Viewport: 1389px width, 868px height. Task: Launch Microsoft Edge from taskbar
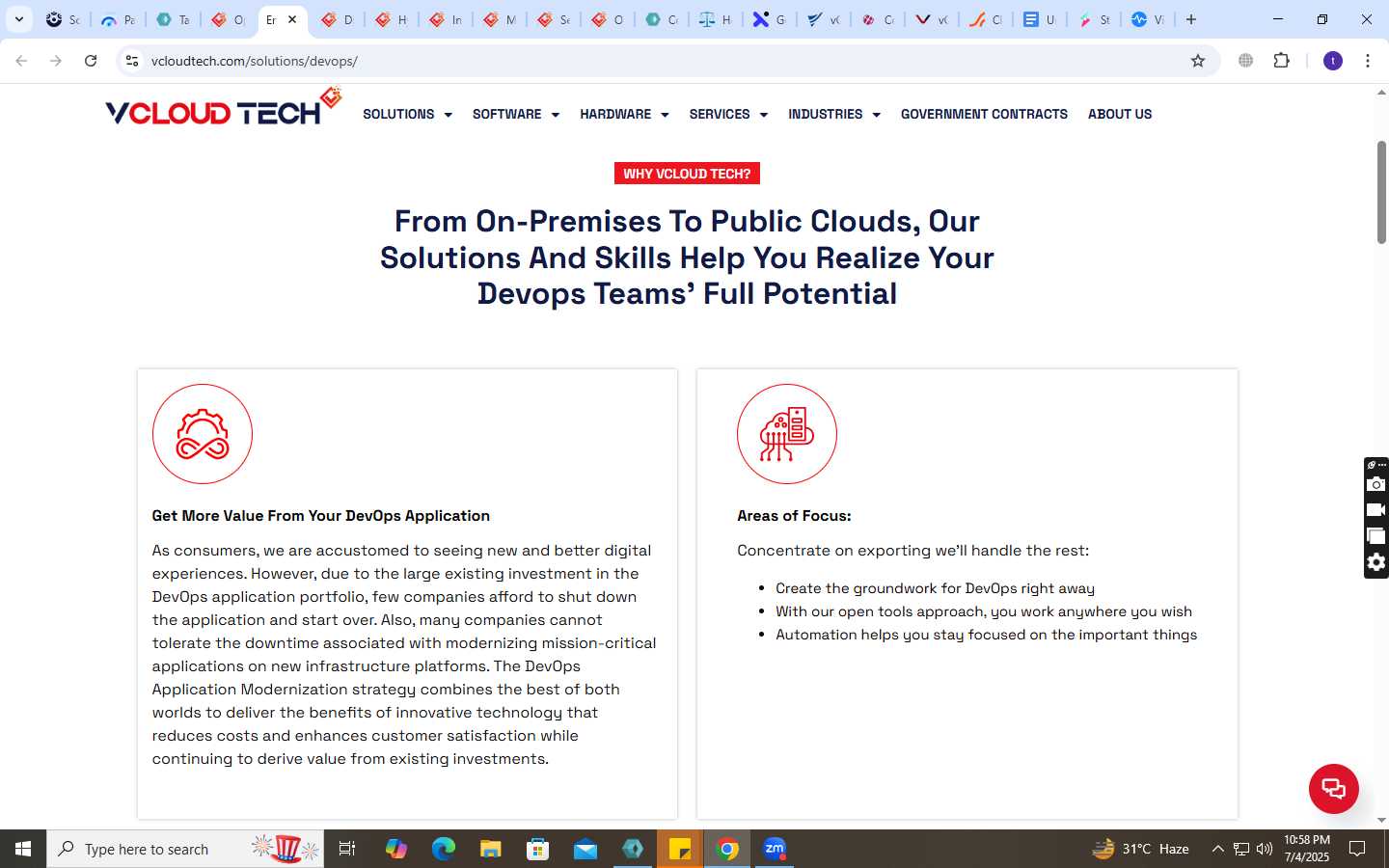[x=443, y=849]
